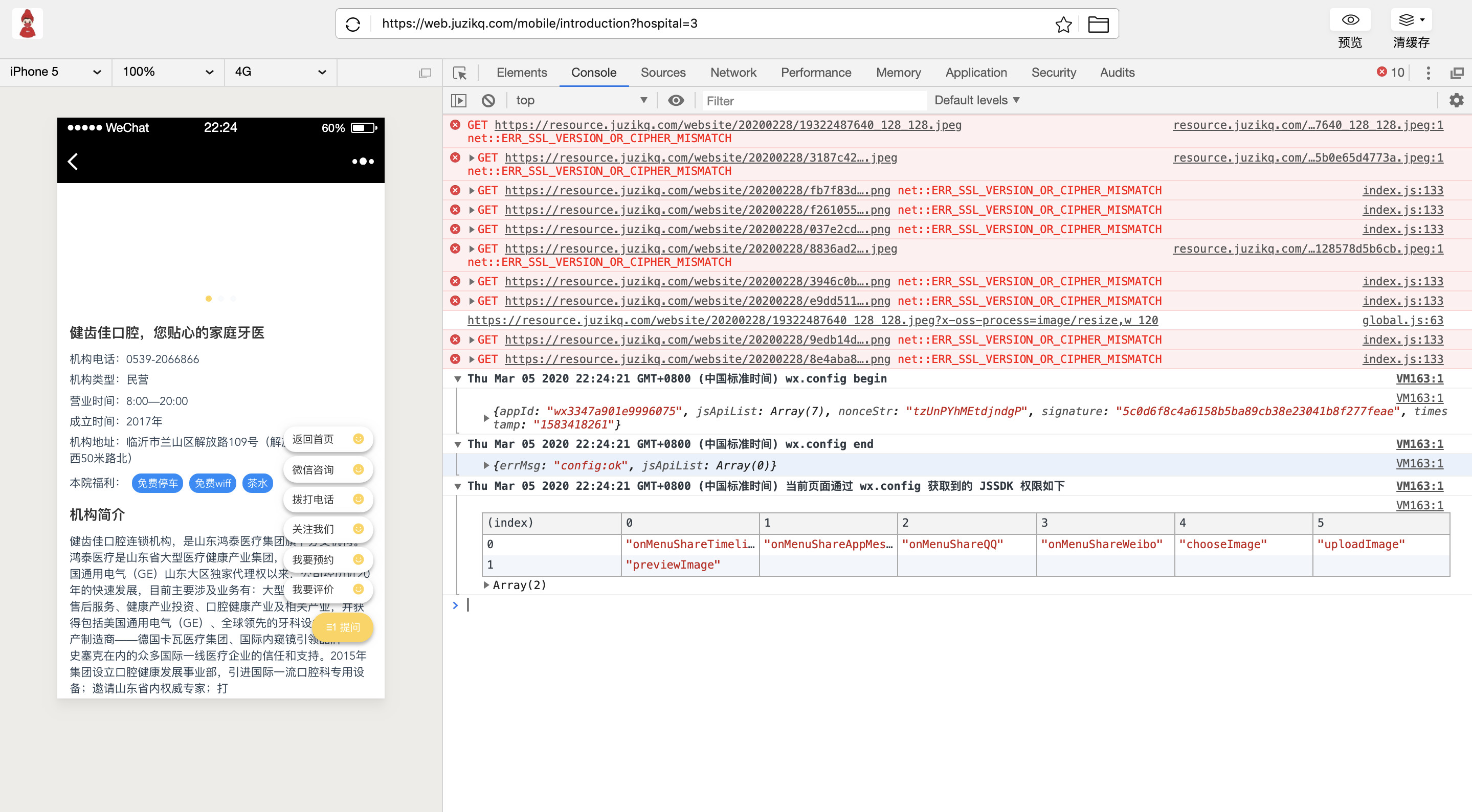
Task: Collapse the wx.config begin log group
Action: 458,378
